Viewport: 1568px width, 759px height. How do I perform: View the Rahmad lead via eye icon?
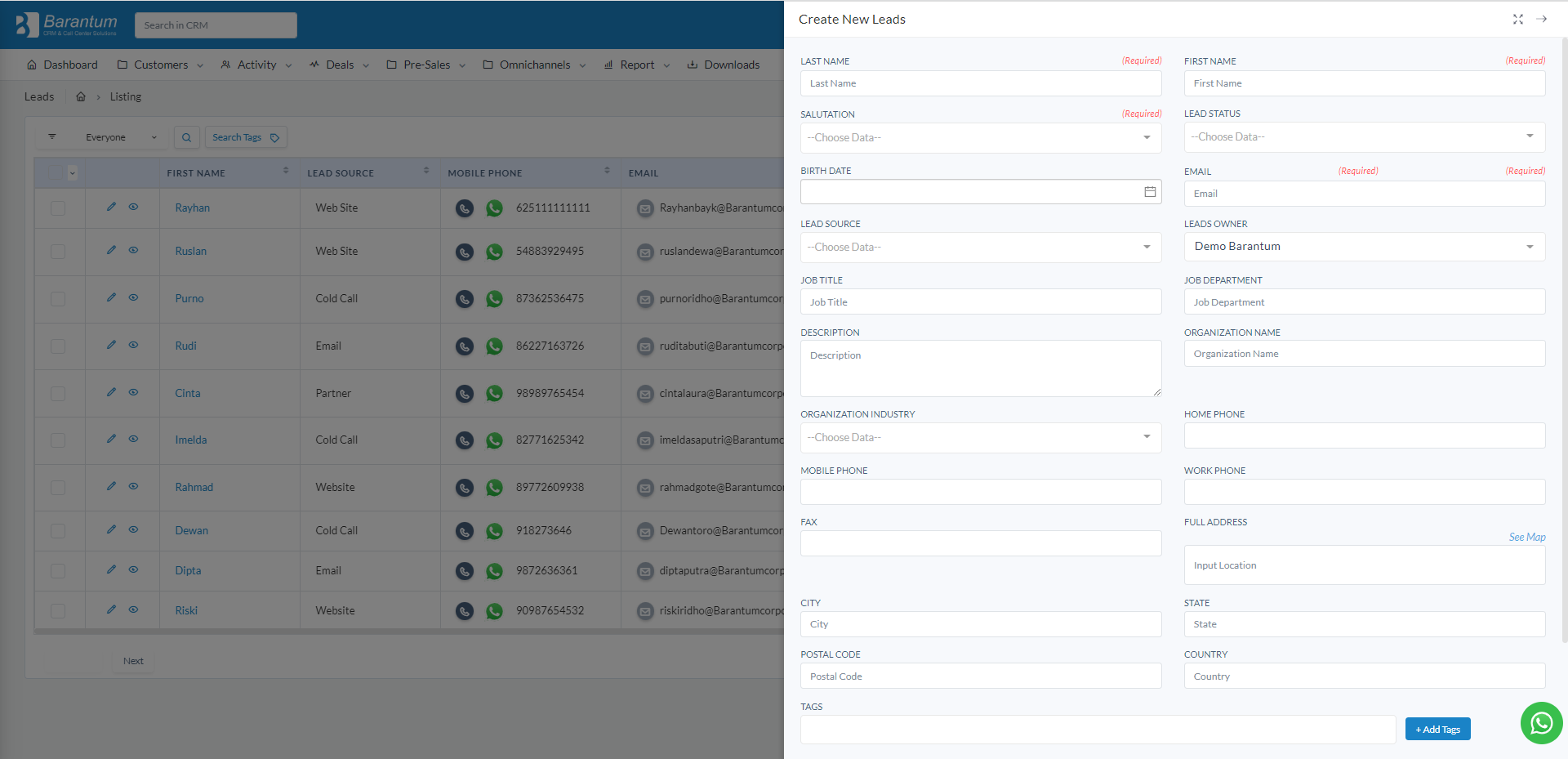coord(133,486)
